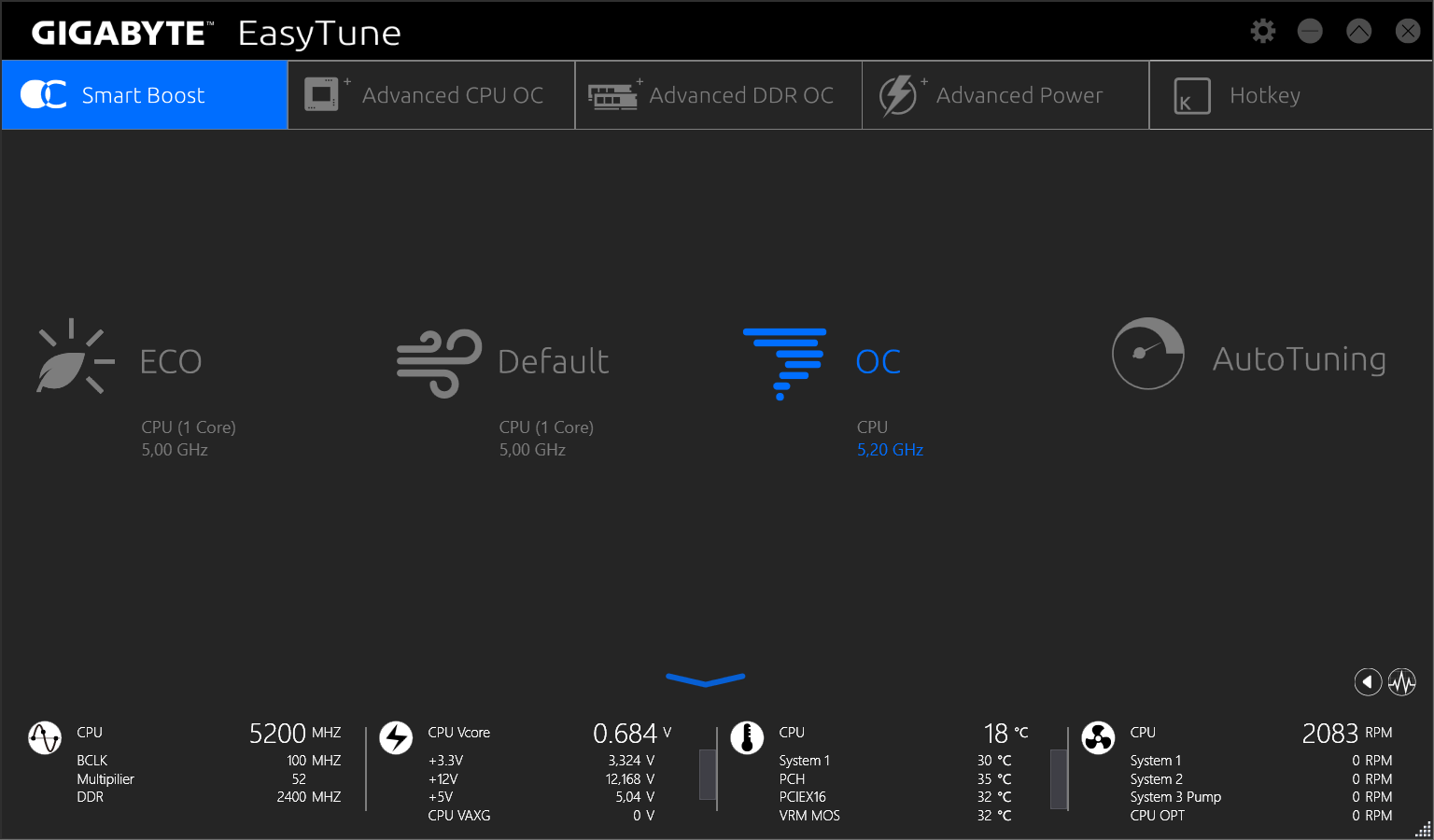Screen dimensions: 1434x840
Task: Click the BCLK label
Action: (x=91, y=761)
